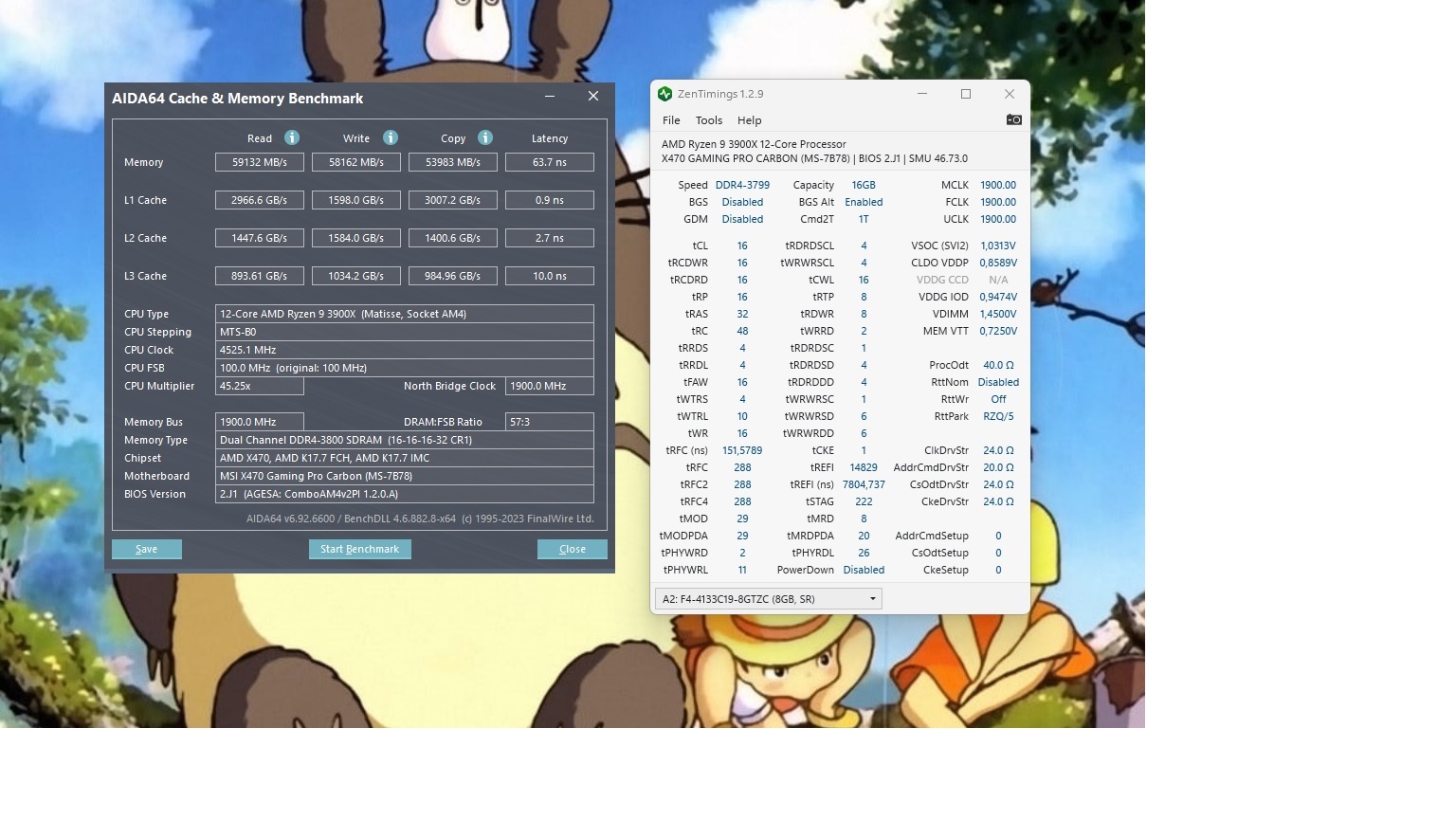The width and height of the screenshot is (1456, 819).
Task: Click the Chipset AMD X470 field
Action: pos(405,458)
